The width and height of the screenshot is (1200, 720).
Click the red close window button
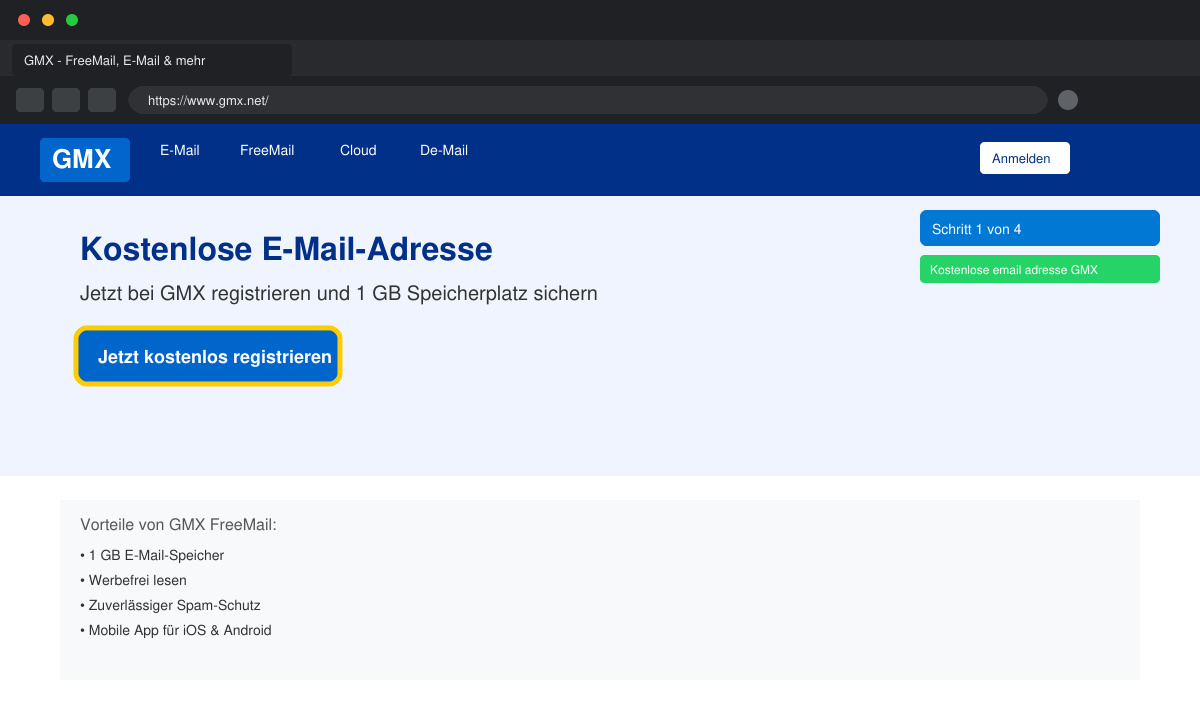point(24,20)
